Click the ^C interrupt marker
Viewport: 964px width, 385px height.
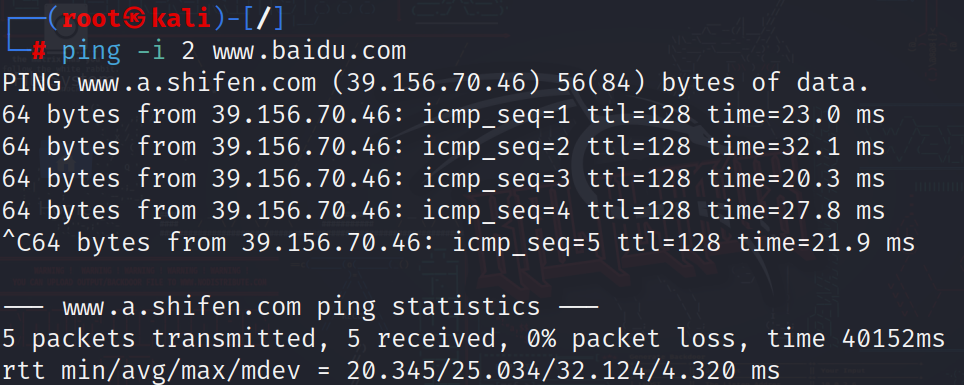tap(17, 242)
